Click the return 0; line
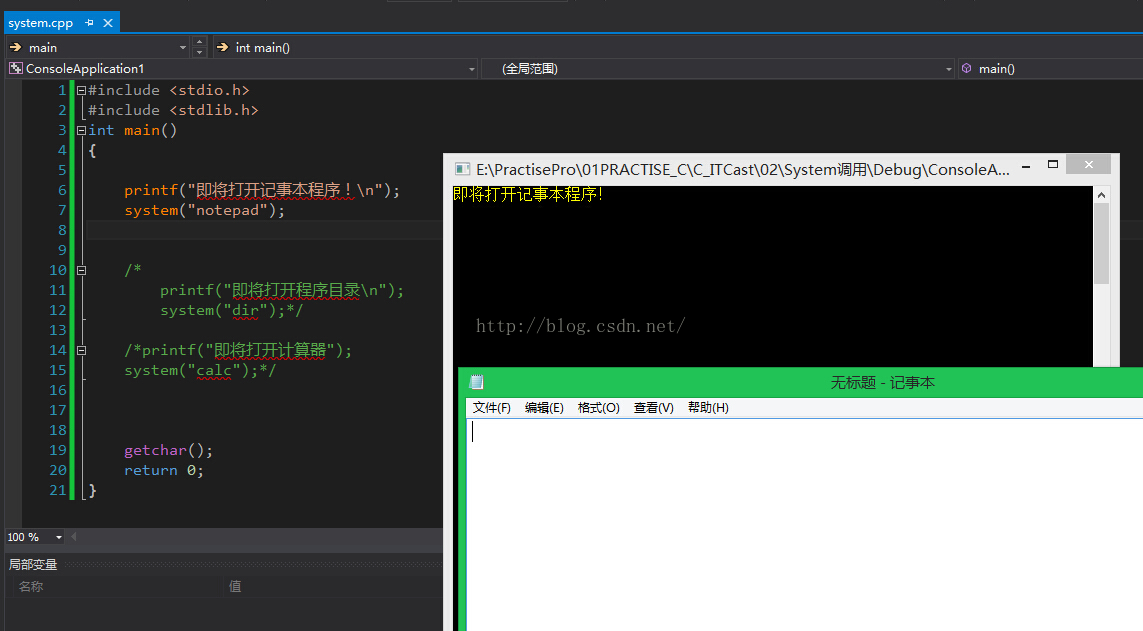This screenshot has width=1143, height=631. pyautogui.click(x=164, y=471)
